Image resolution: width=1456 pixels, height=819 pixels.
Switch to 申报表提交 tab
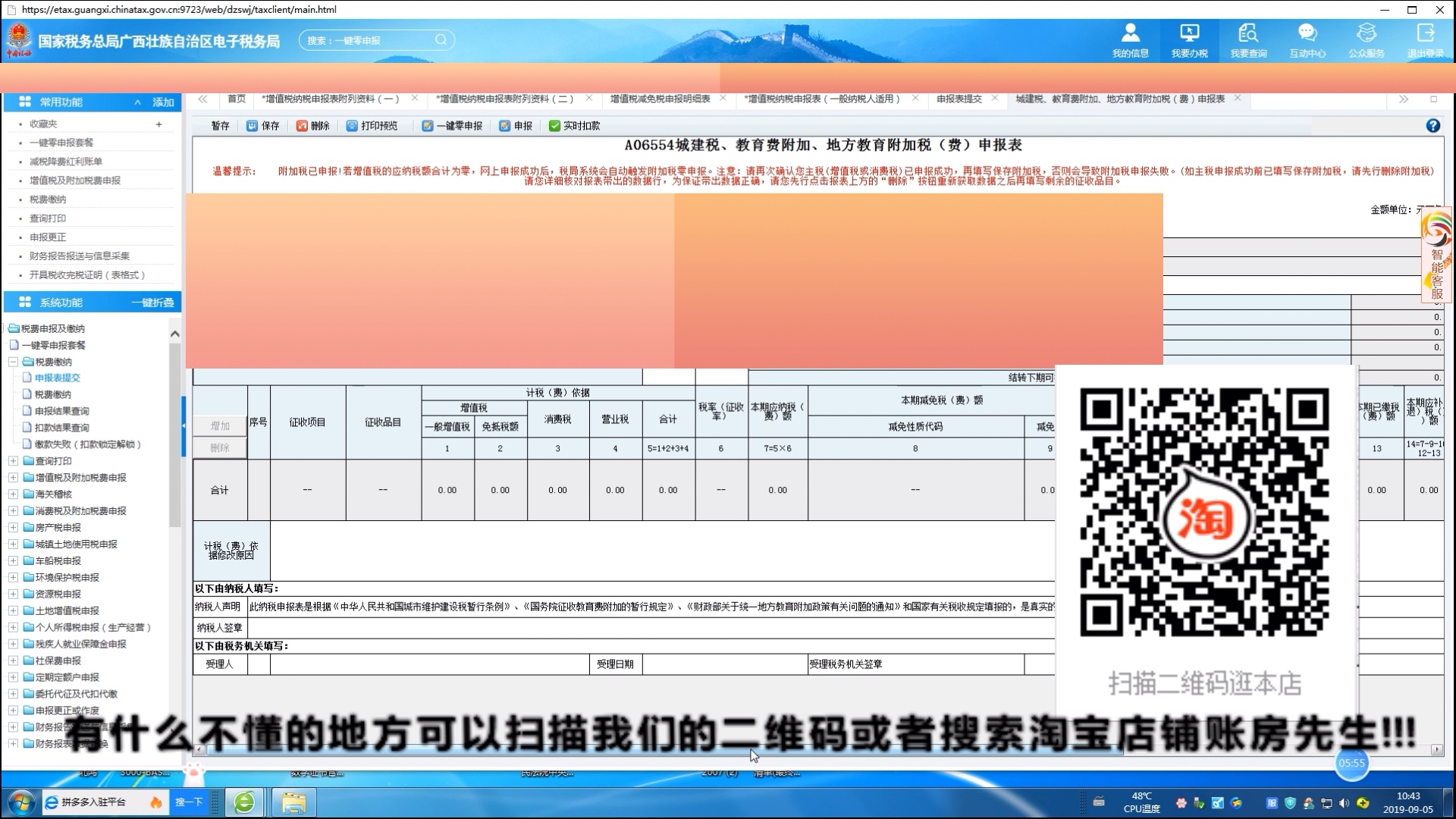(959, 99)
